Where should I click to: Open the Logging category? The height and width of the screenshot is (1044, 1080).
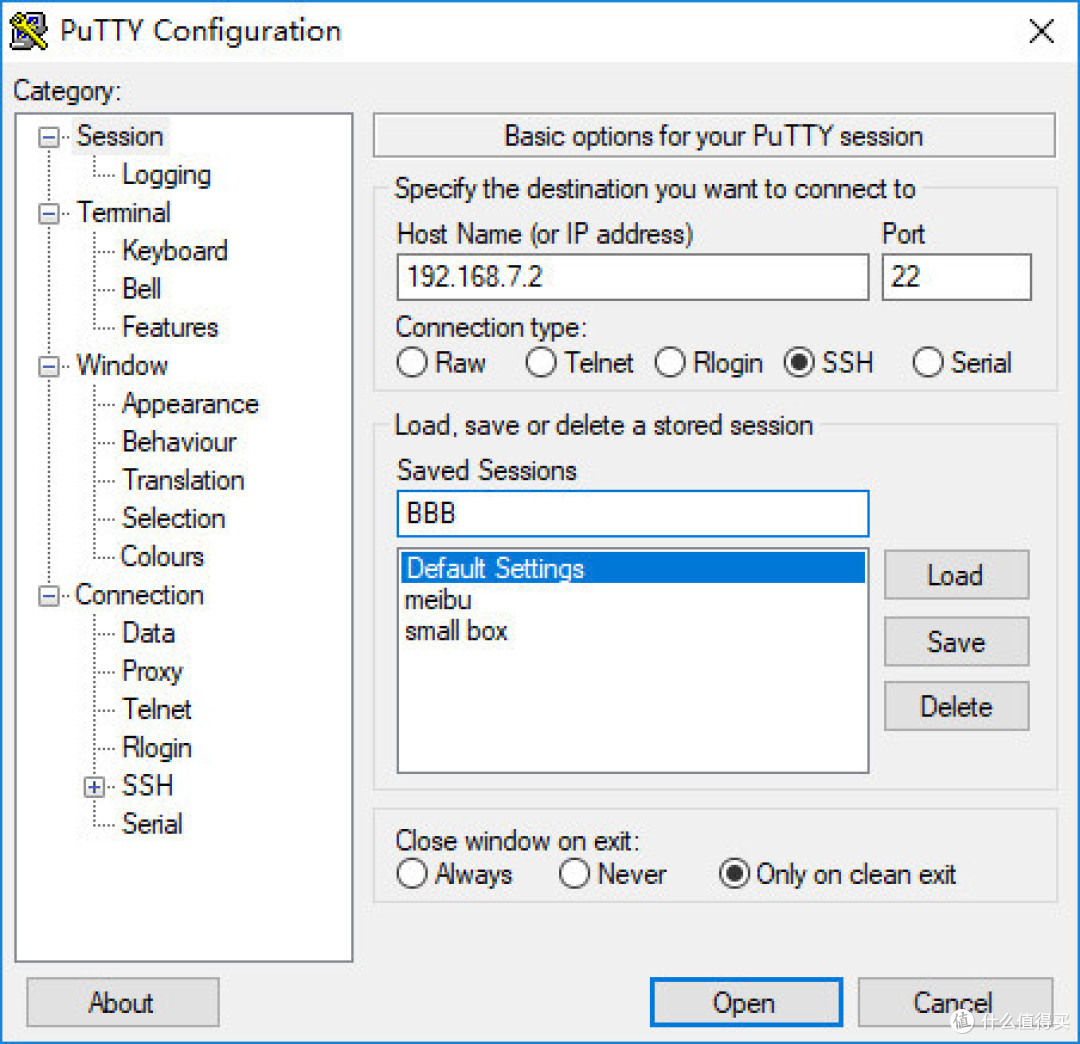(166, 175)
